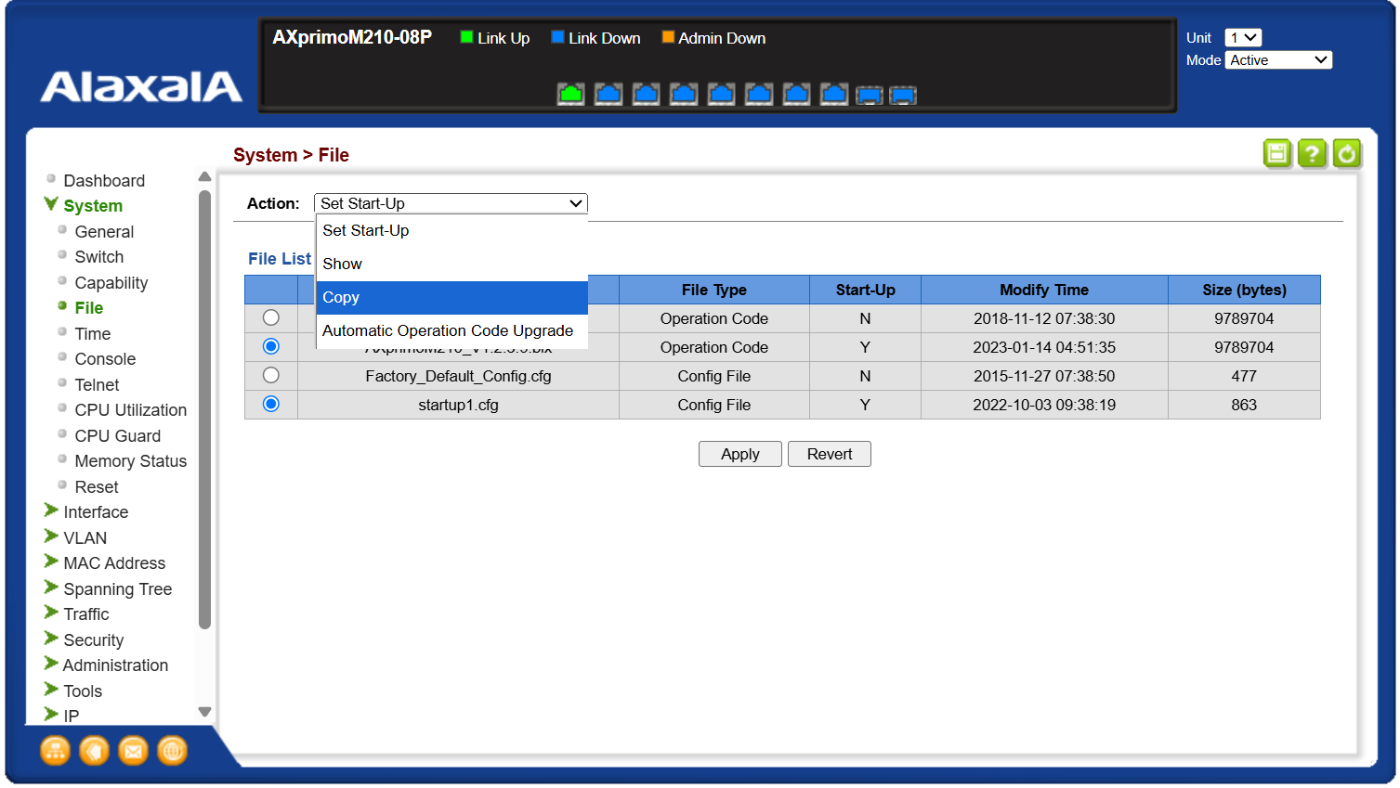The height and width of the screenshot is (788, 1400).
Task: Choose Copy in Action list
Action: tap(452, 297)
